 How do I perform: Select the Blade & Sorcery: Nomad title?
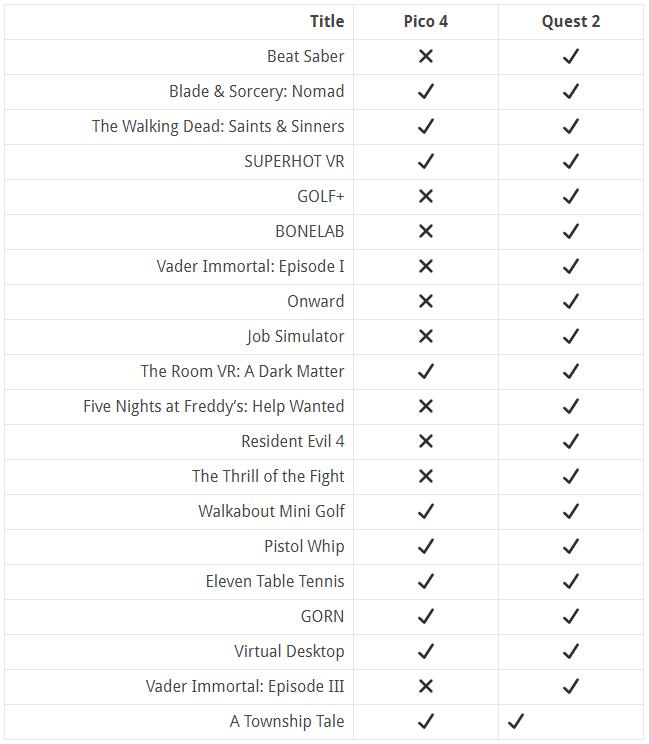click(256, 91)
